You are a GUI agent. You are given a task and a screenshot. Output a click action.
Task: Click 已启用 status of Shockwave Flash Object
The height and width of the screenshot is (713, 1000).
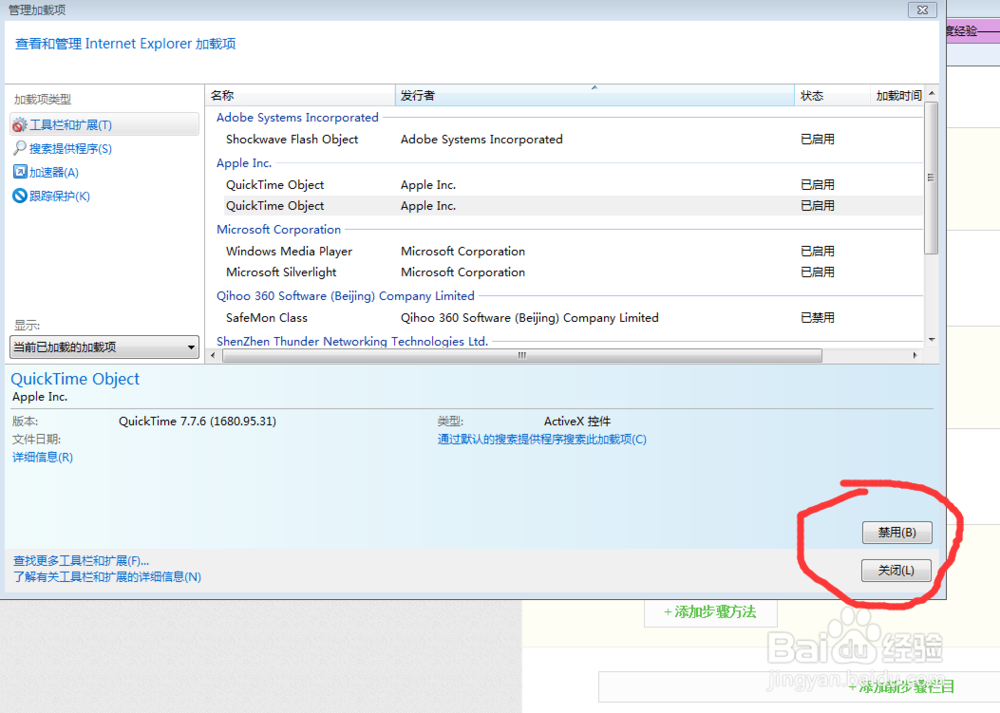coord(818,139)
